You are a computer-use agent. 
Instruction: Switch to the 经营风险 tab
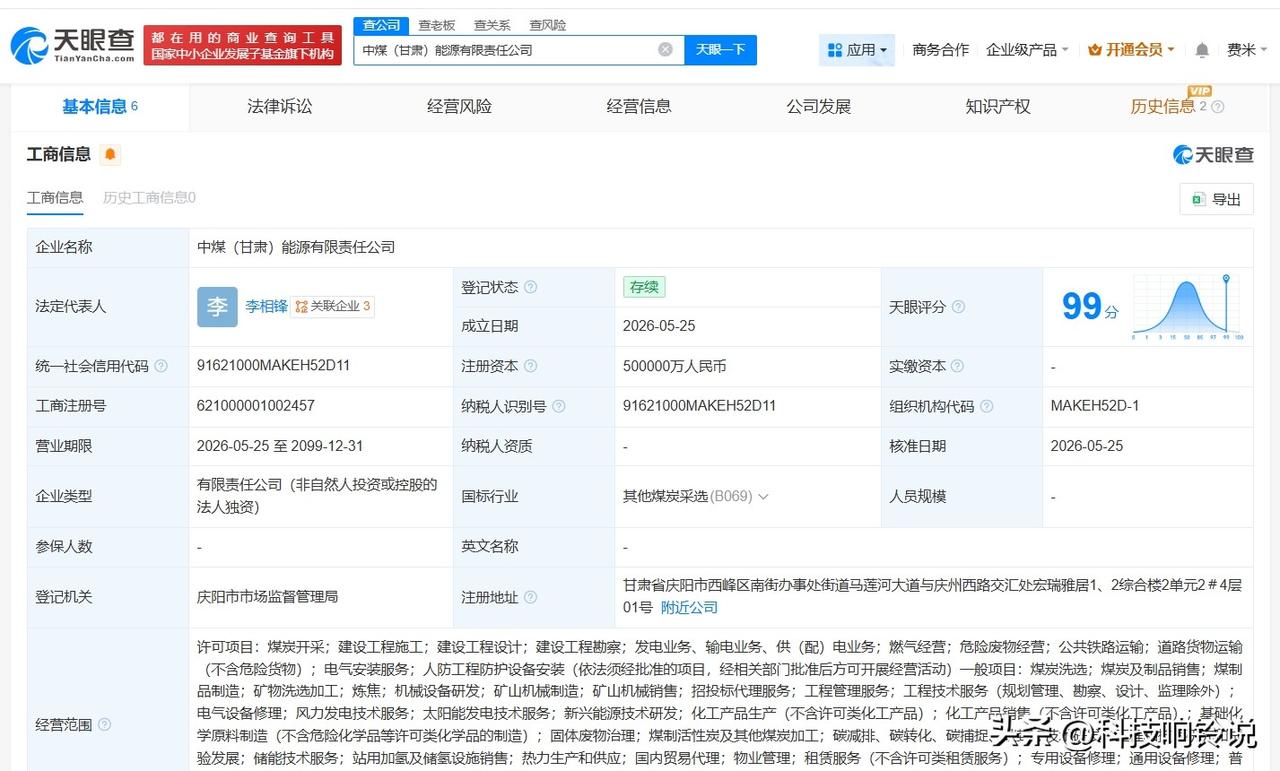[x=459, y=107]
